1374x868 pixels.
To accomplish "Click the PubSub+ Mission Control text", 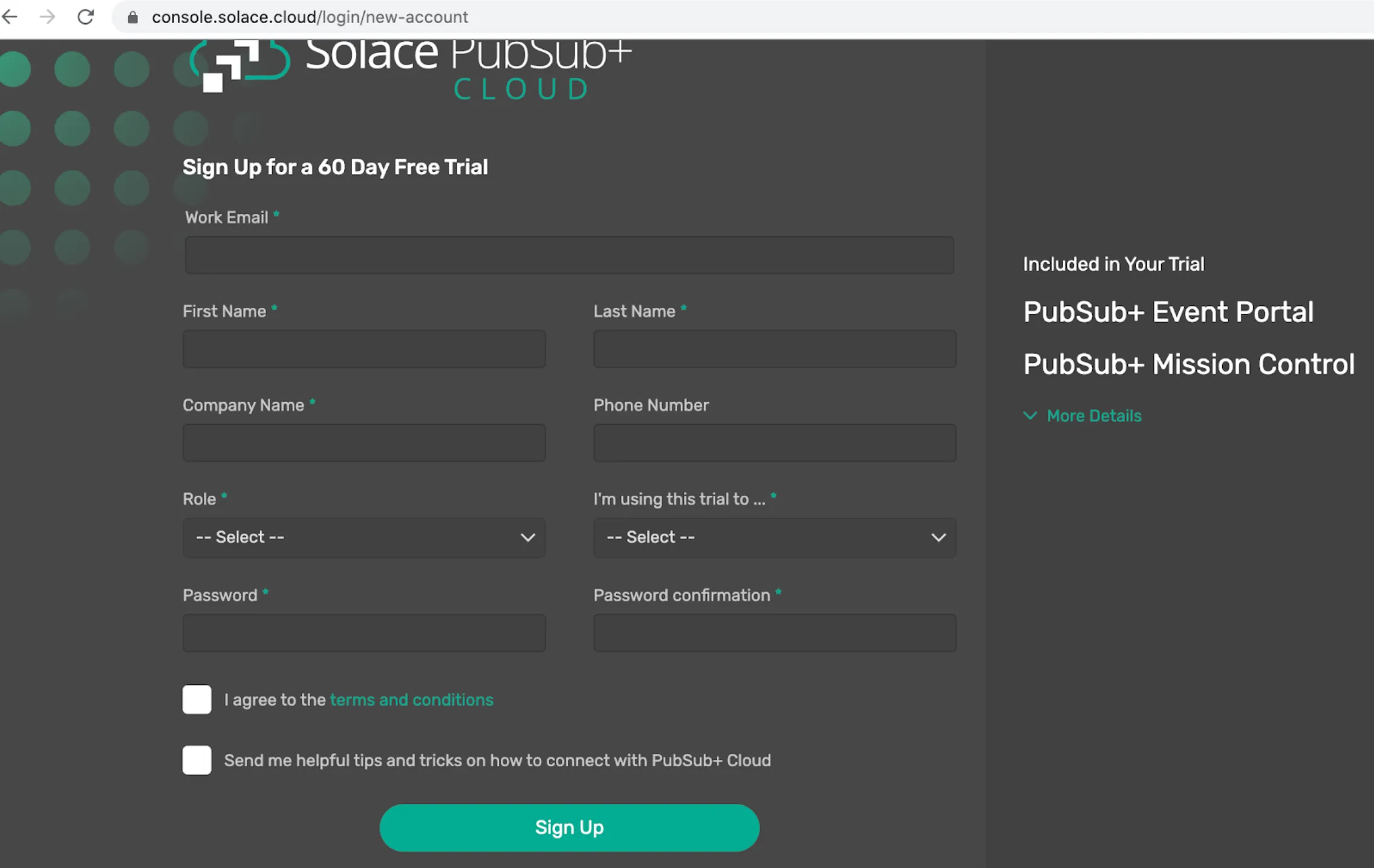I will [1189, 364].
